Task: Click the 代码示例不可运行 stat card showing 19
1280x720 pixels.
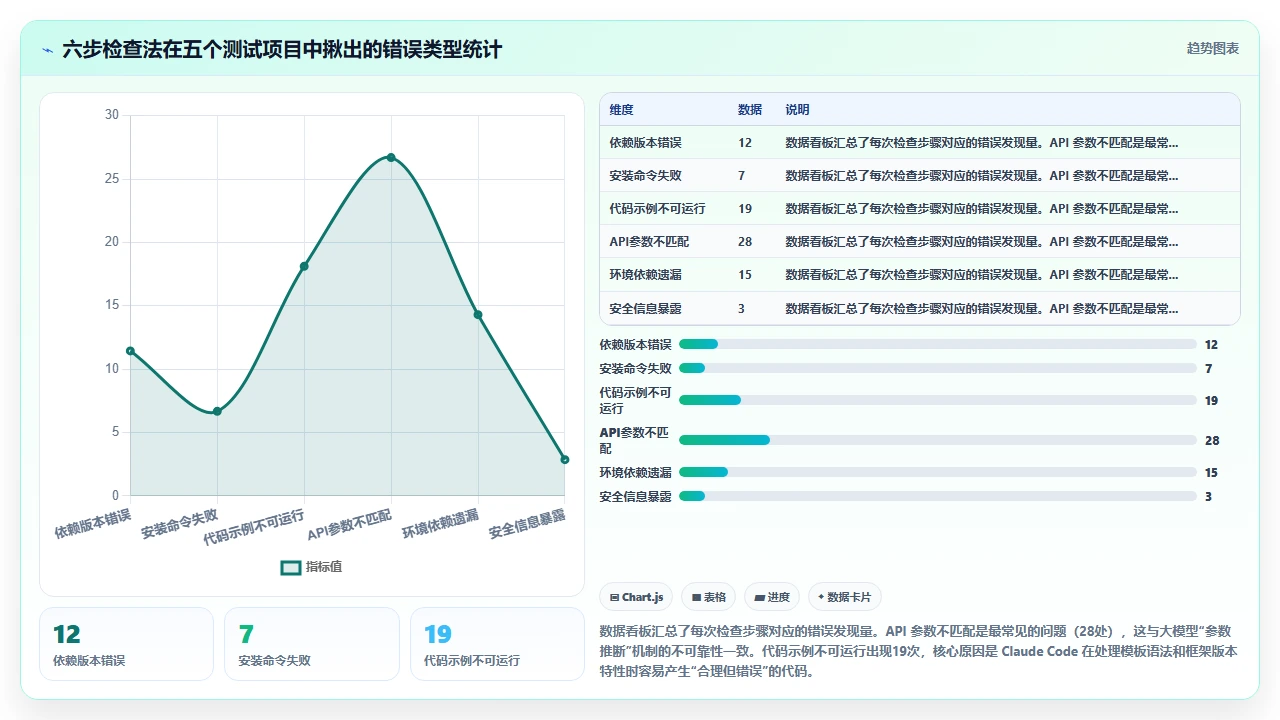Action: [x=497, y=644]
